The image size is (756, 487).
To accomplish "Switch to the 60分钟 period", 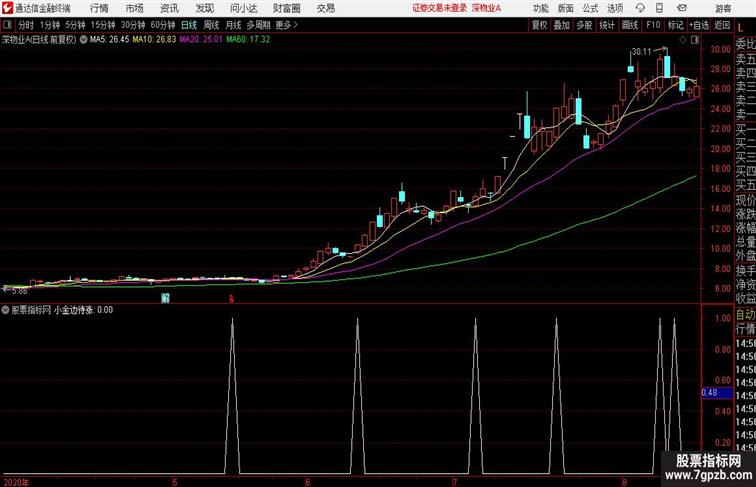I will coord(162,25).
